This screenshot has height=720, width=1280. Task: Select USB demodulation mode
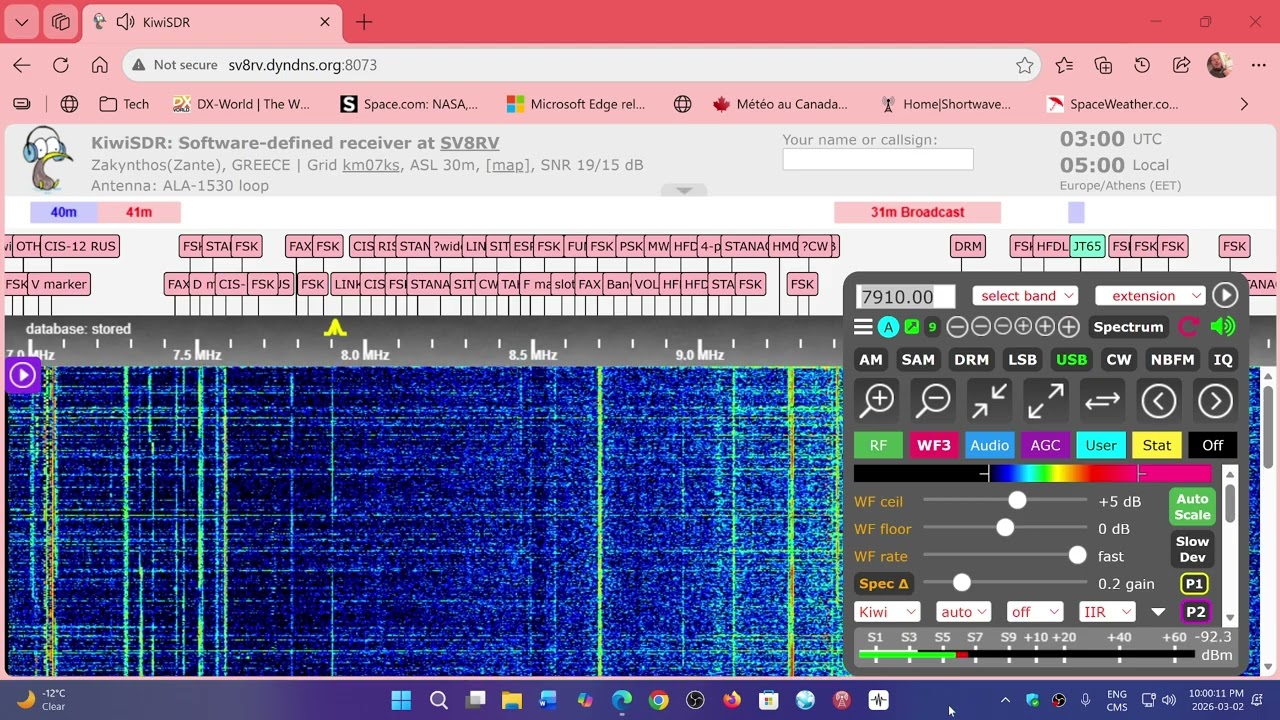point(1071,360)
